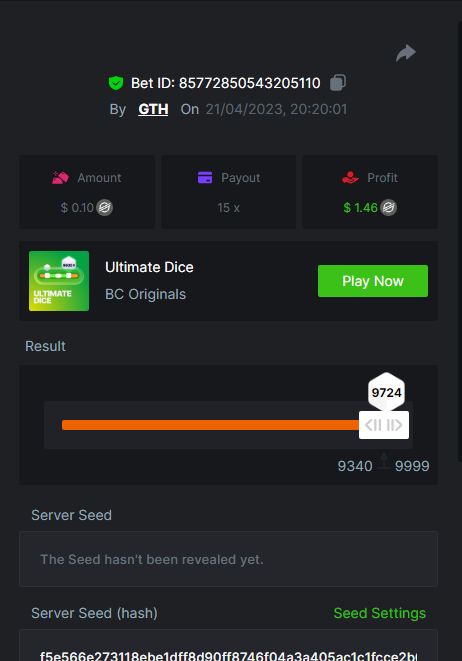
Task: Click the purple Payout card icon
Action: coord(205,178)
